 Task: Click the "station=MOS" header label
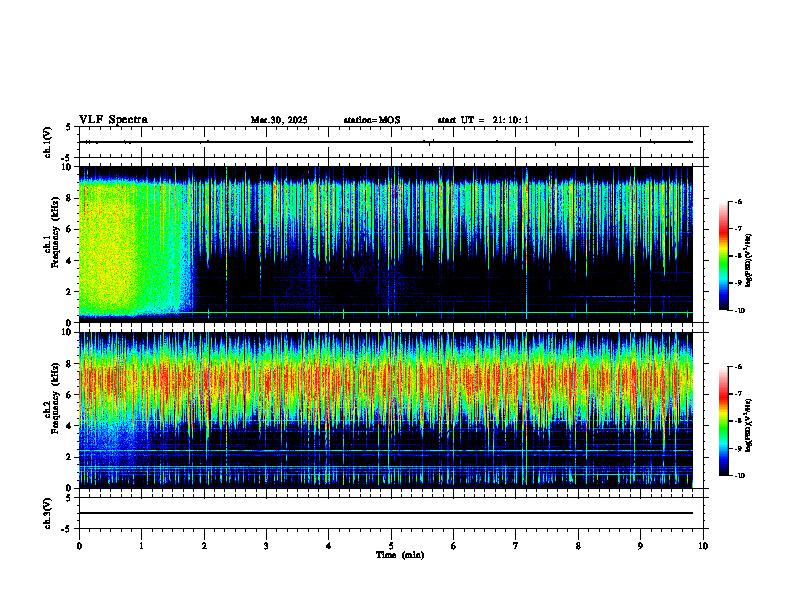[372, 120]
